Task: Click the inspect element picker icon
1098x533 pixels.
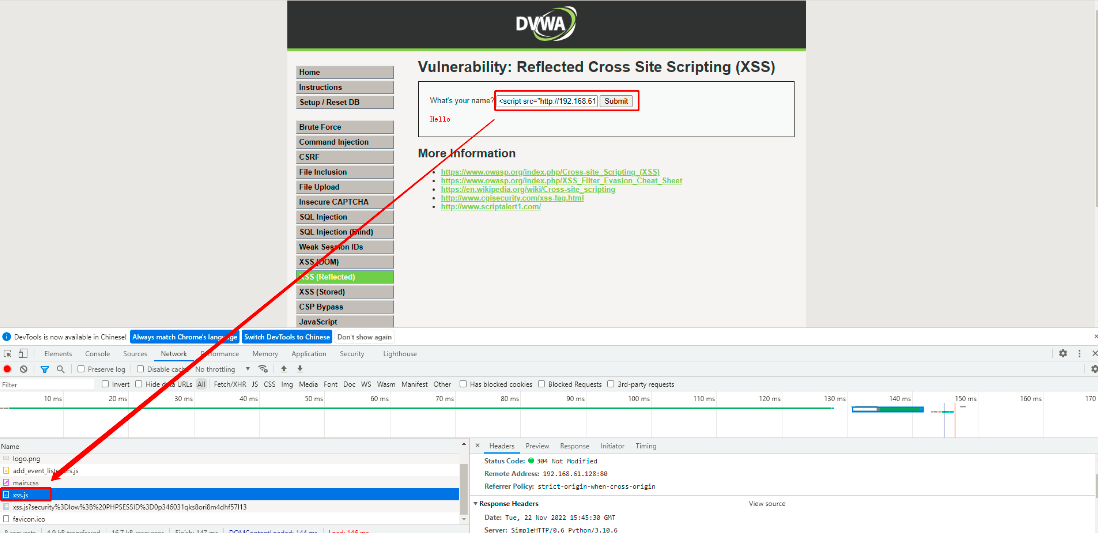Action: pos(7,354)
